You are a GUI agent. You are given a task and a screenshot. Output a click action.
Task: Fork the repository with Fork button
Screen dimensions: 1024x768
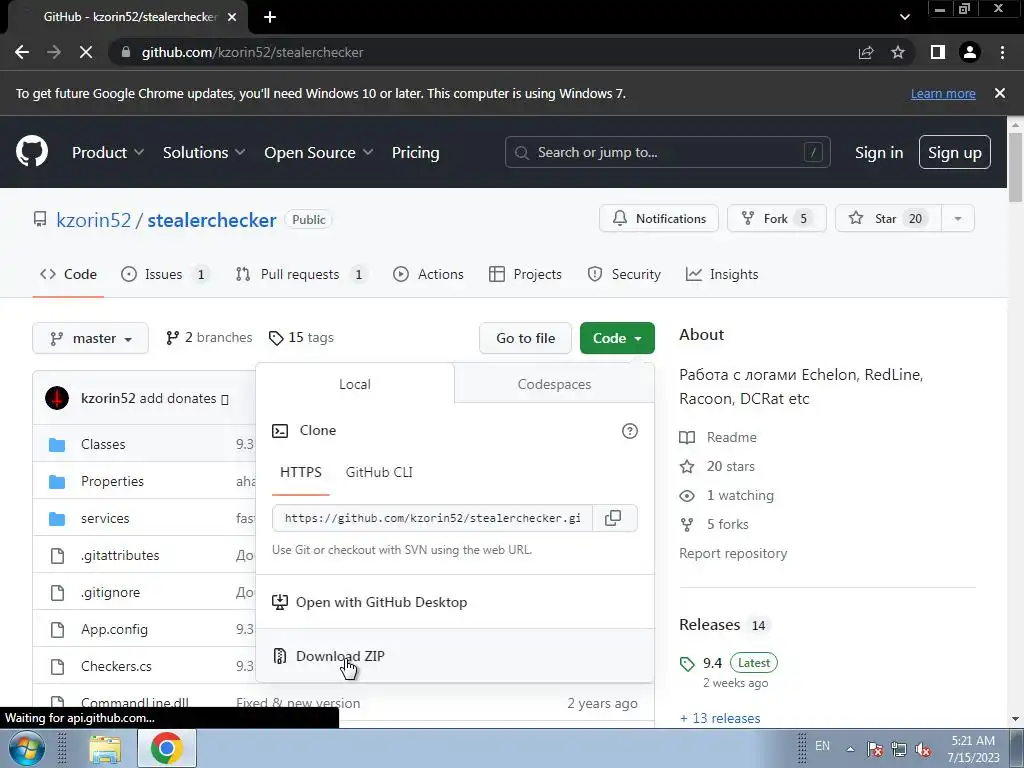pyautogui.click(x=776, y=219)
